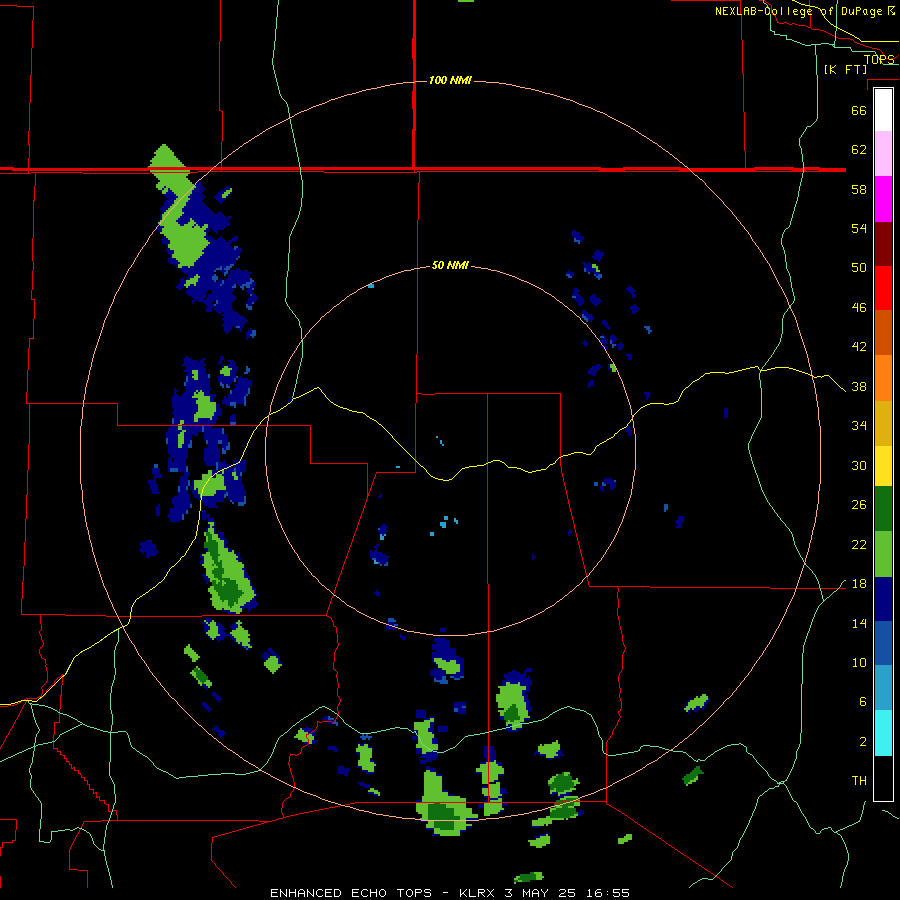The height and width of the screenshot is (900, 900).
Task: Click the '10' legend value
Action: [x=859, y=663]
